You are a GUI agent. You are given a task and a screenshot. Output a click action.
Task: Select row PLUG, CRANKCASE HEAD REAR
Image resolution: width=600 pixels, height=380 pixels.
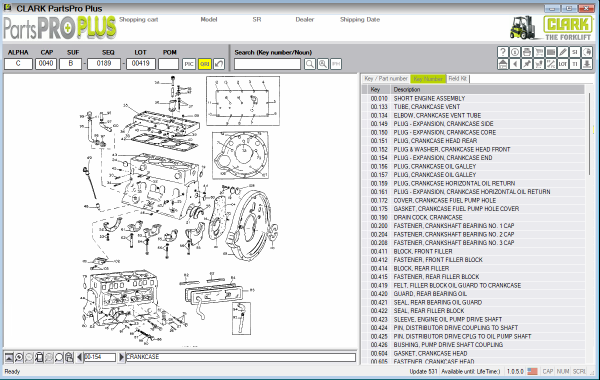[473, 141]
